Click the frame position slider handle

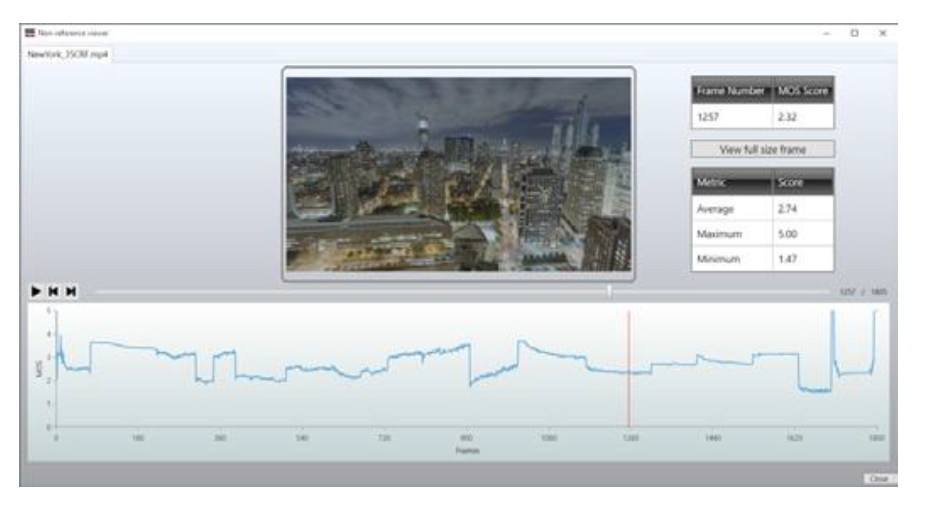point(609,291)
